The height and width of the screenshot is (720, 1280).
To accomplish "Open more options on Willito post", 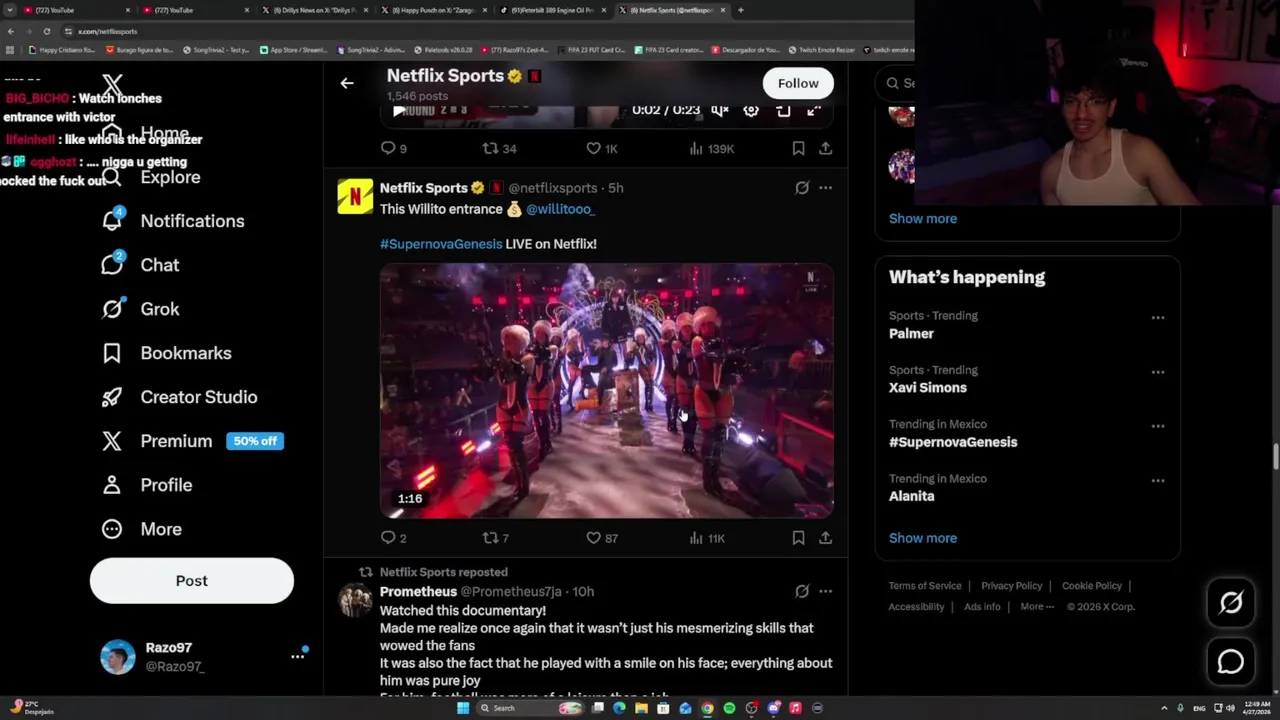I will (x=825, y=188).
